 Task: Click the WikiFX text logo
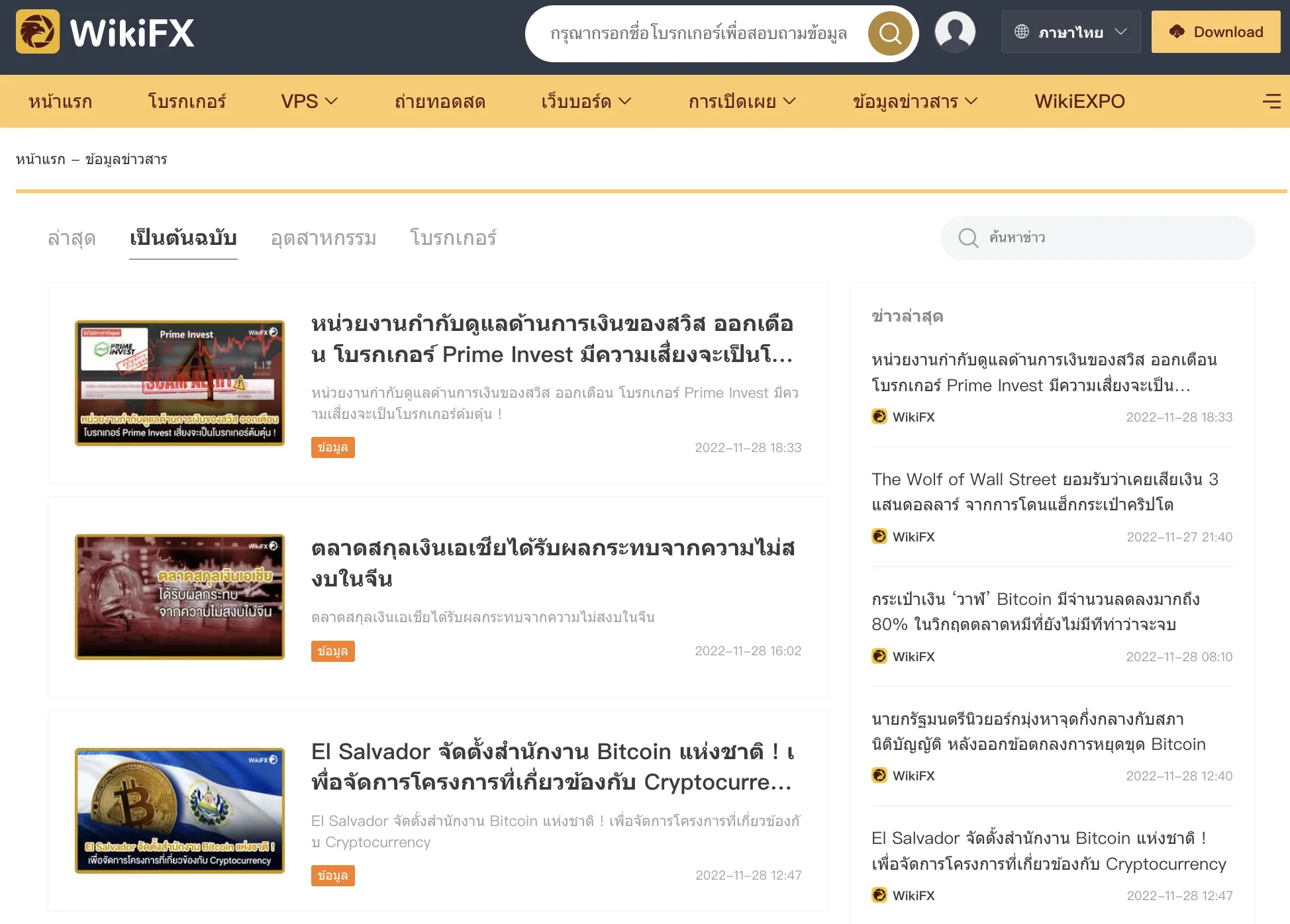tap(132, 32)
